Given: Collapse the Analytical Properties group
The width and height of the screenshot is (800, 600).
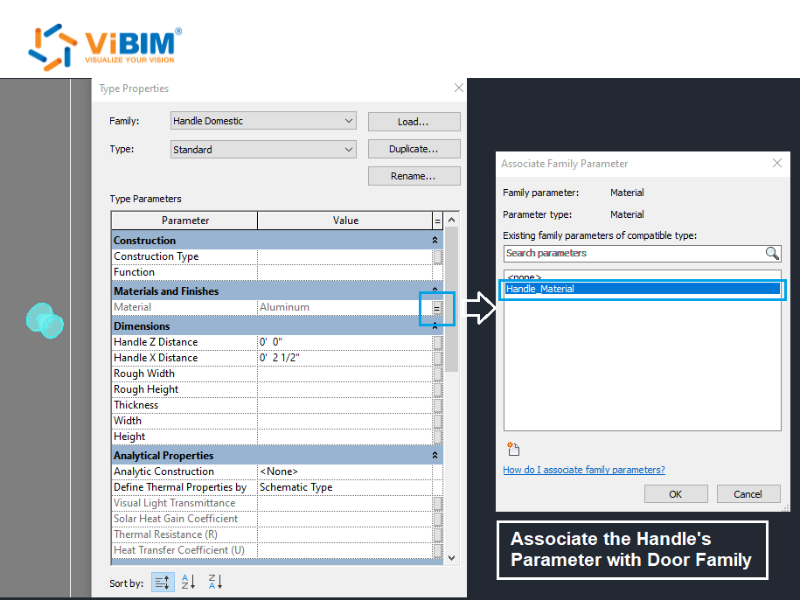Looking at the screenshot, I should [x=435, y=455].
